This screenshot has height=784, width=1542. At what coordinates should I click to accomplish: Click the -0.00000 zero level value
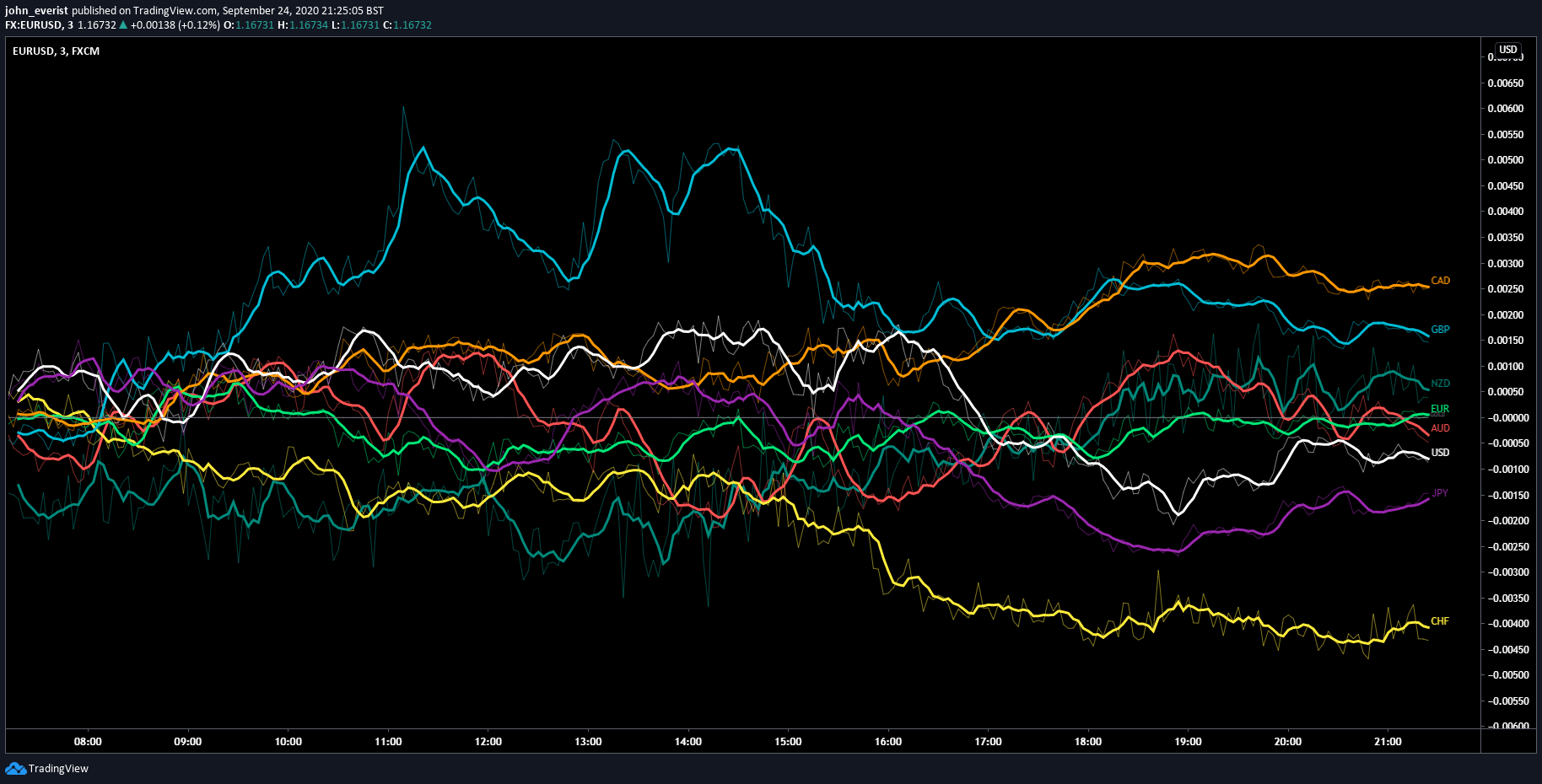click(1507, 418)
